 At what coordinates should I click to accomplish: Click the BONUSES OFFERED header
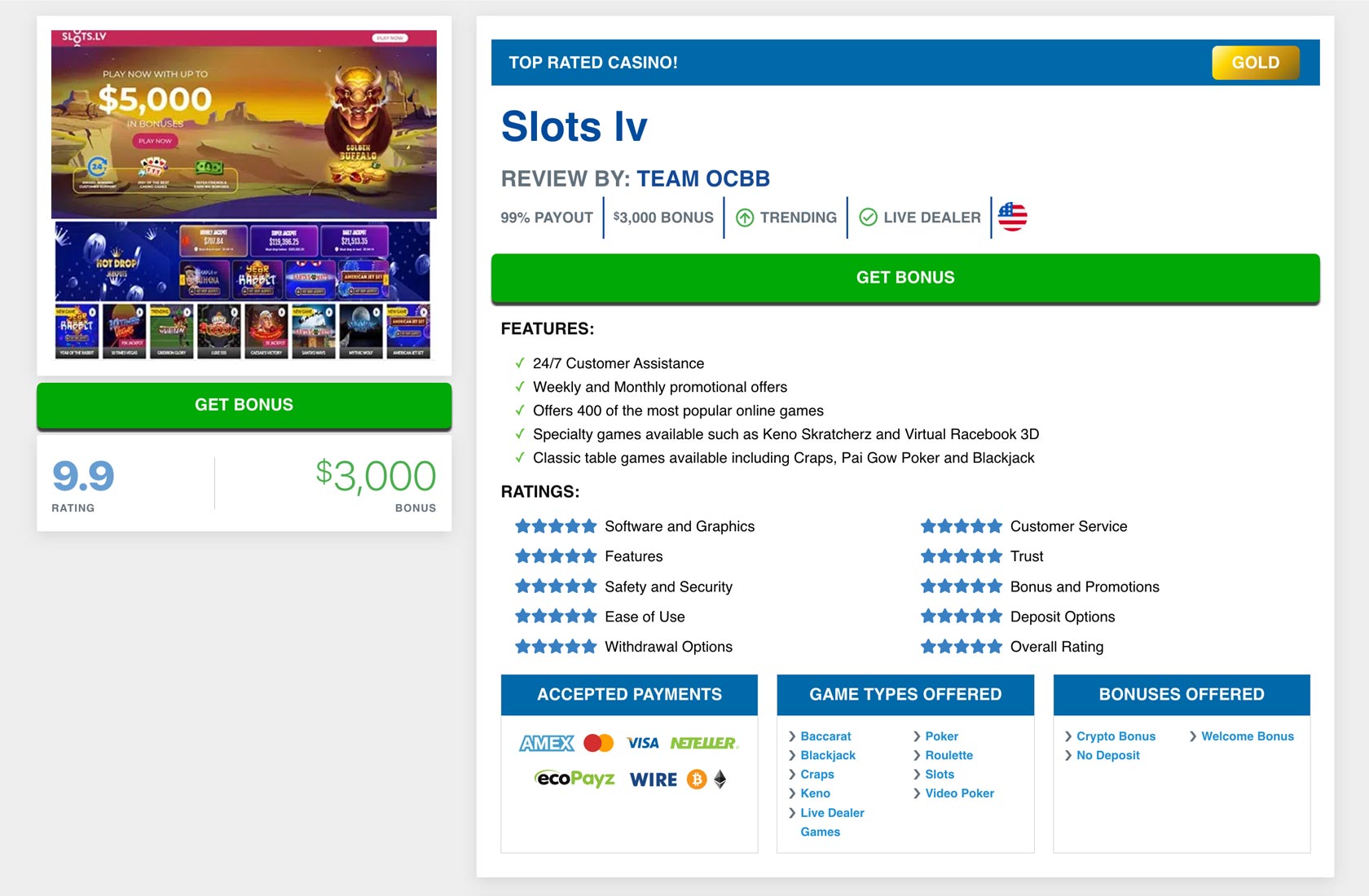pyautogui.click(x=1182, y=695)
